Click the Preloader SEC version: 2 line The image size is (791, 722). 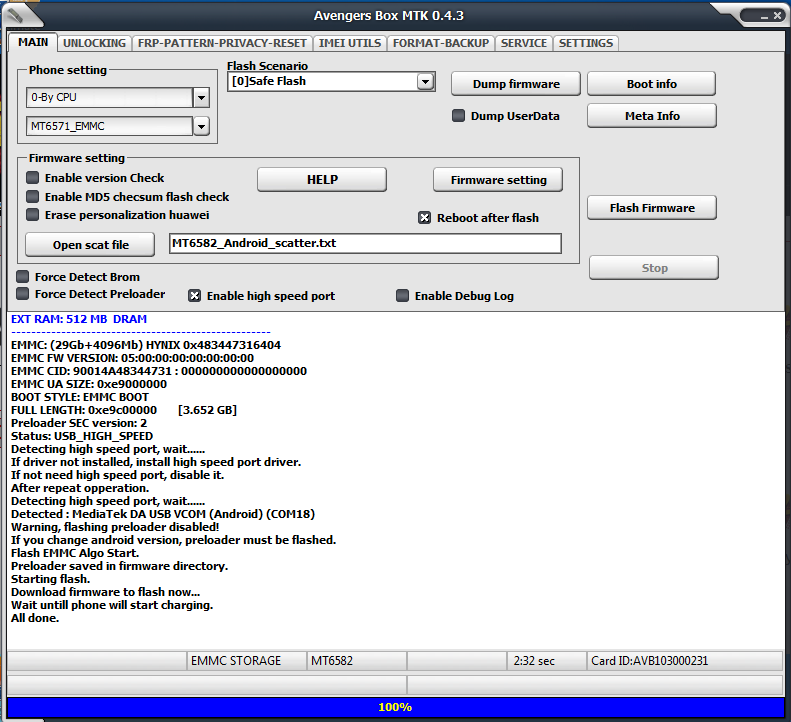point(79,423)
